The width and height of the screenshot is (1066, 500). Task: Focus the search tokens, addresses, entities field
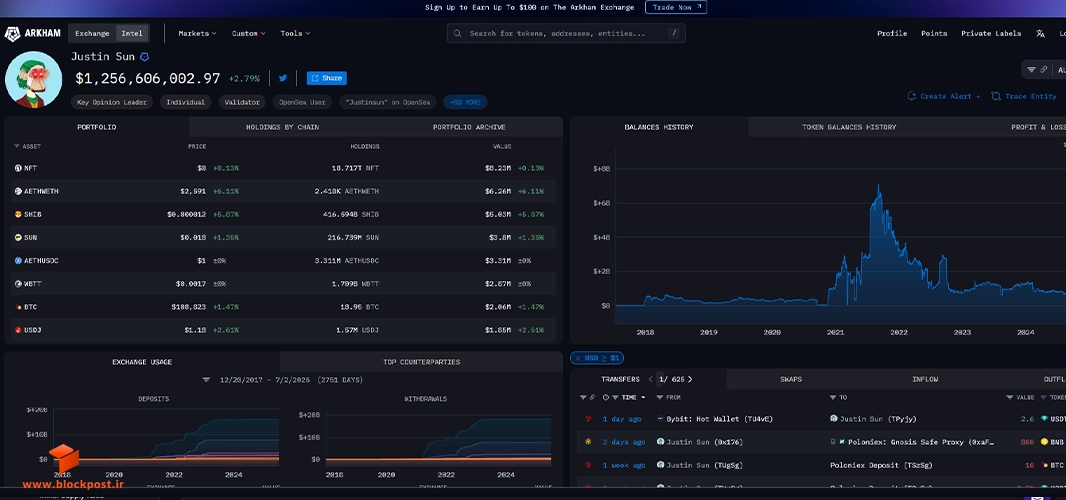(566, 33)
